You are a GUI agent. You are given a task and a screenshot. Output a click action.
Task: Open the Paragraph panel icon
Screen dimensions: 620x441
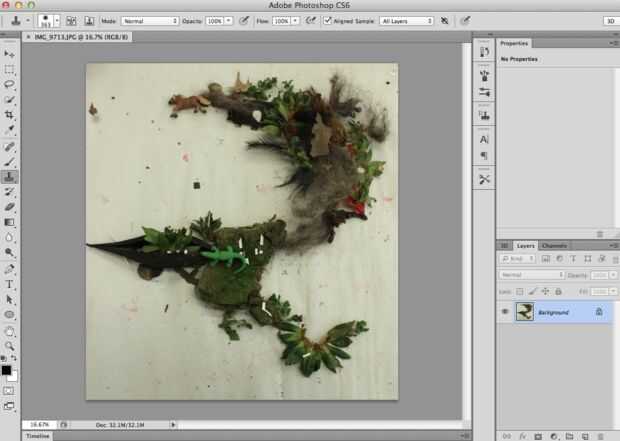(x=484, y=156)
